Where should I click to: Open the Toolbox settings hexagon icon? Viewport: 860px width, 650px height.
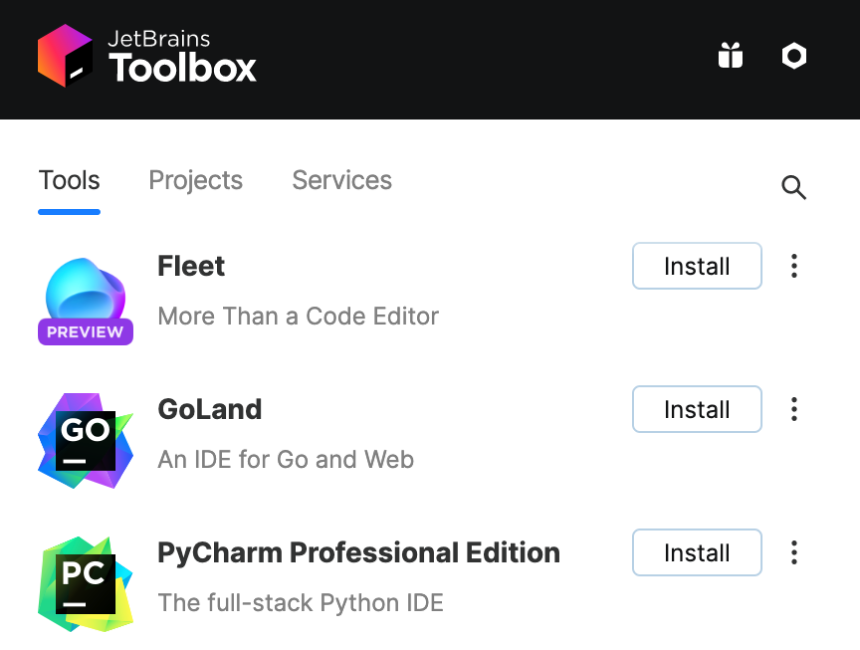794,56
